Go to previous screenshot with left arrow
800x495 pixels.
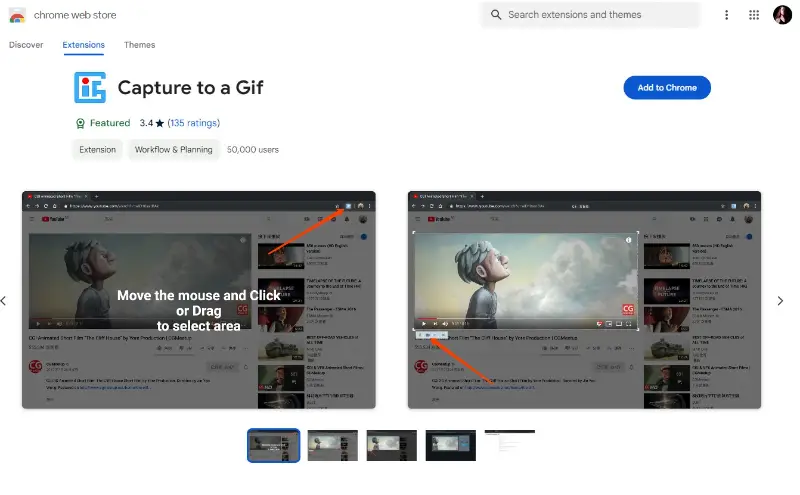pos(4,301)
